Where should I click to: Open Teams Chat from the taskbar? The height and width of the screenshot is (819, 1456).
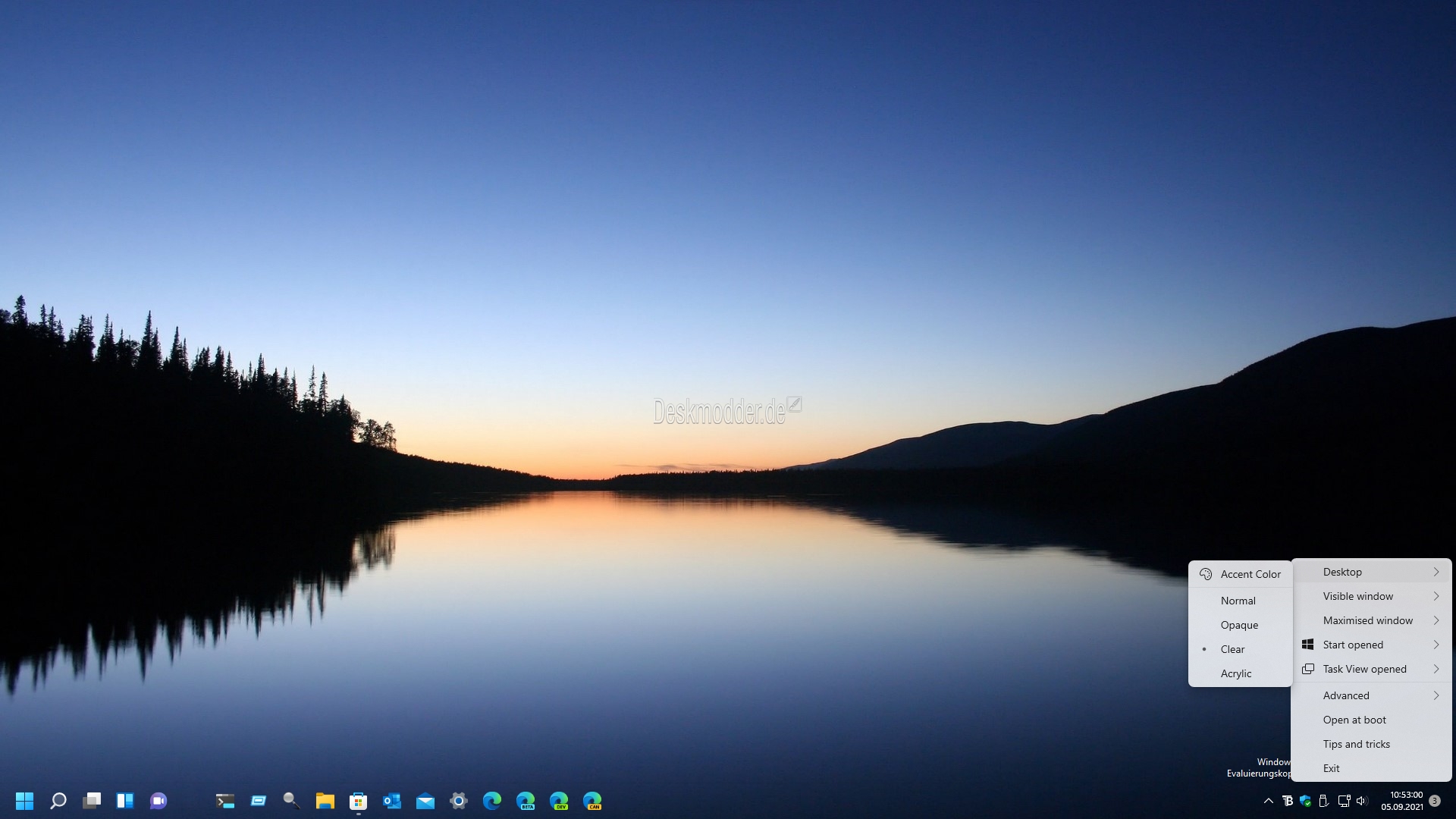pos(158,801)
